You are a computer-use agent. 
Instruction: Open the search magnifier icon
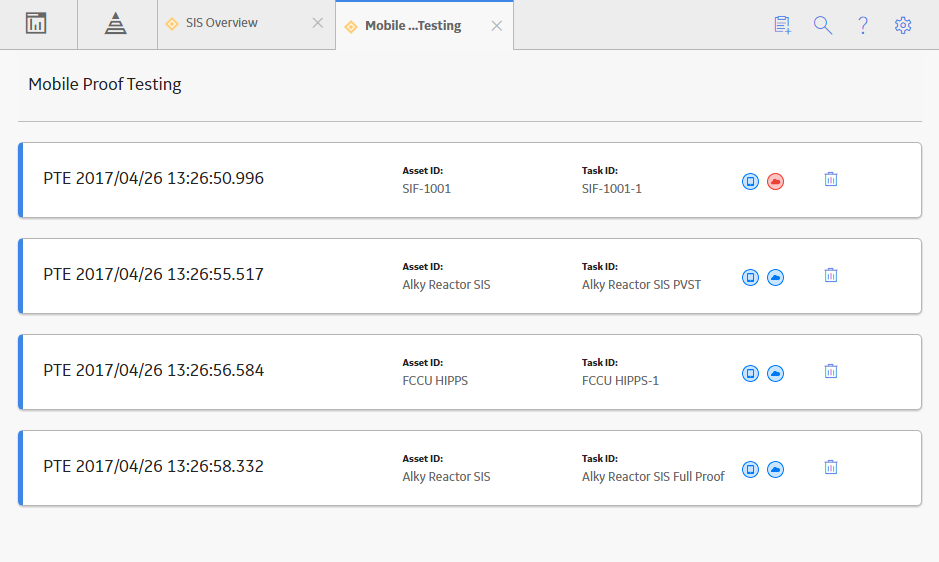(823, 25)
